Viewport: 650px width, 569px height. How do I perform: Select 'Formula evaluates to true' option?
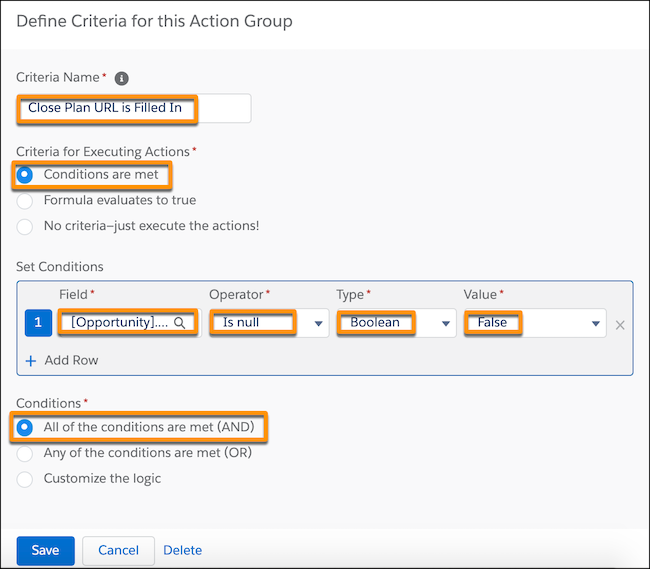tap(24, 201)
